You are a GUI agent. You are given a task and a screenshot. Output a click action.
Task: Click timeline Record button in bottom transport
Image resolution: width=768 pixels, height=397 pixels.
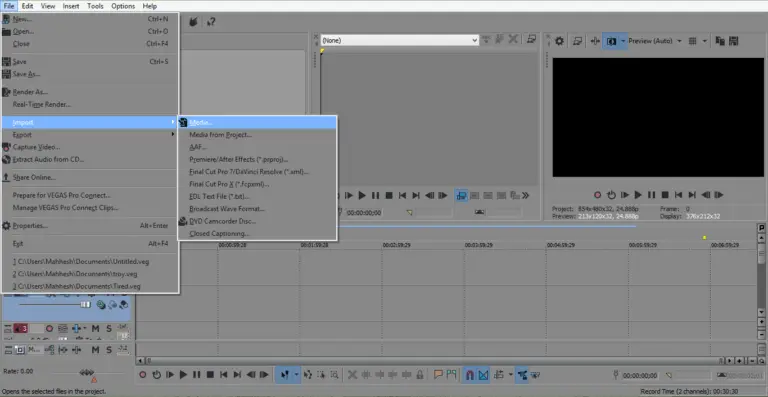click(x=143, y=375)
